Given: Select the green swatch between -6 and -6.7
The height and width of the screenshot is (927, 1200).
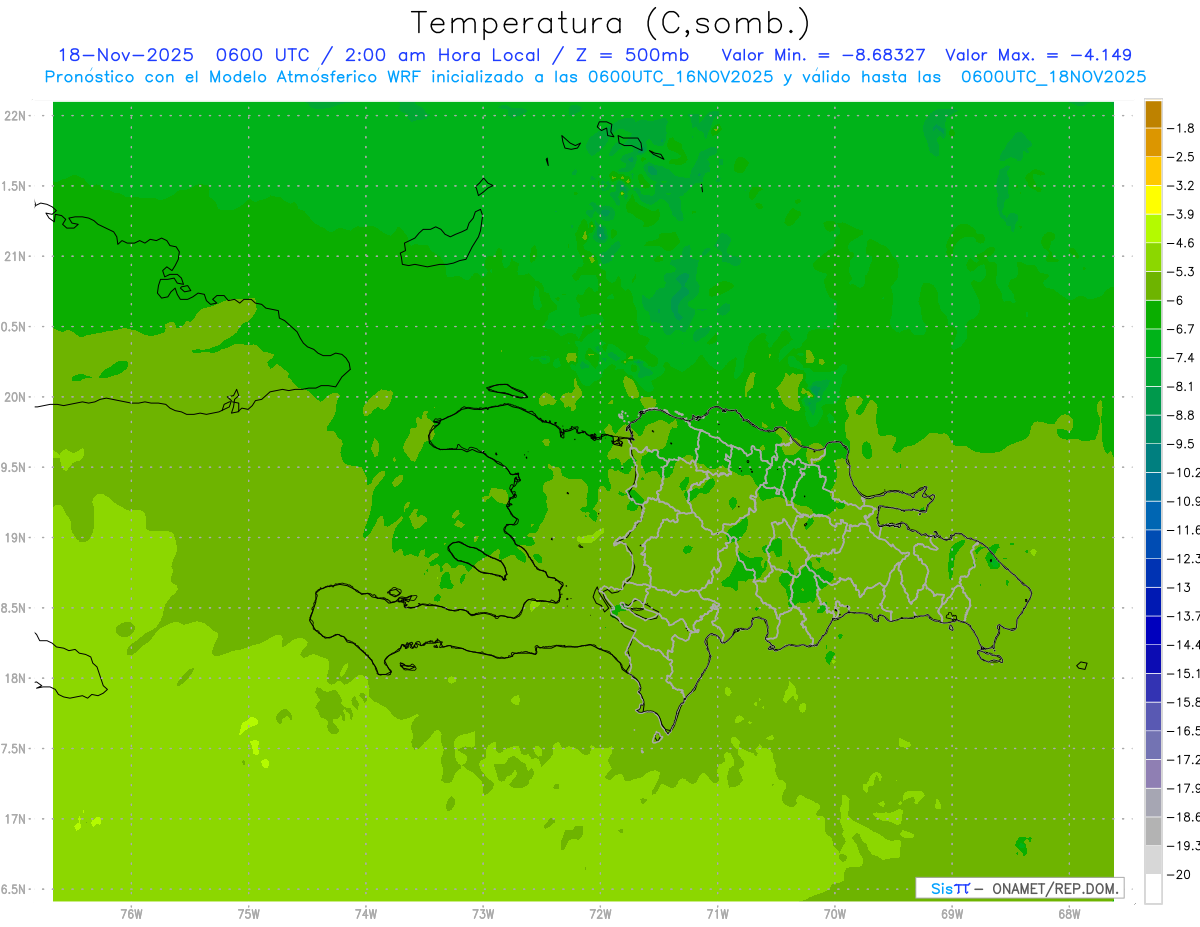Looking at the screenshot, I should [x=1153, y=314].
